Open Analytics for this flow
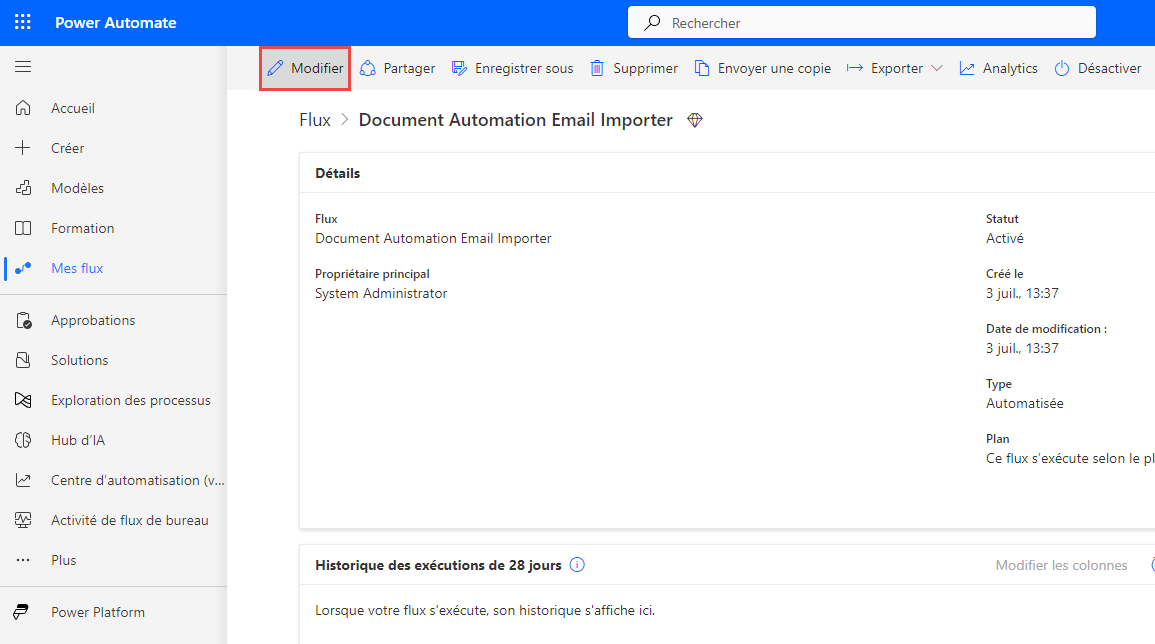 pyautogui.click(x=998, y=69)
